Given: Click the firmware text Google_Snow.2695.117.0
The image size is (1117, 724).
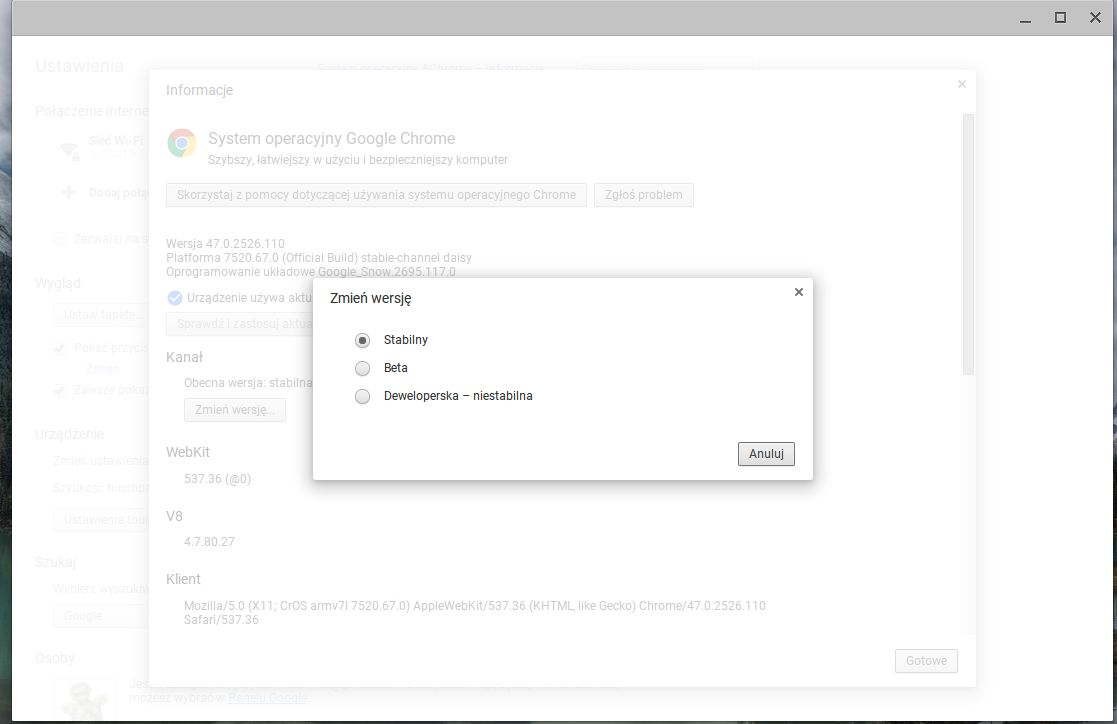Looking at the screenshot, I should pyautogui.click(x=387, y=272).
